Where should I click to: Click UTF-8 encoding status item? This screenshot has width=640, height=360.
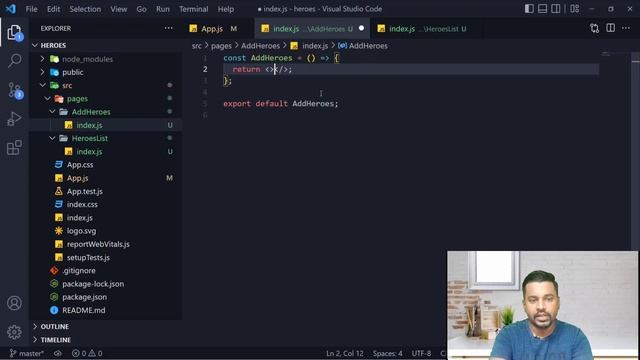421,353
